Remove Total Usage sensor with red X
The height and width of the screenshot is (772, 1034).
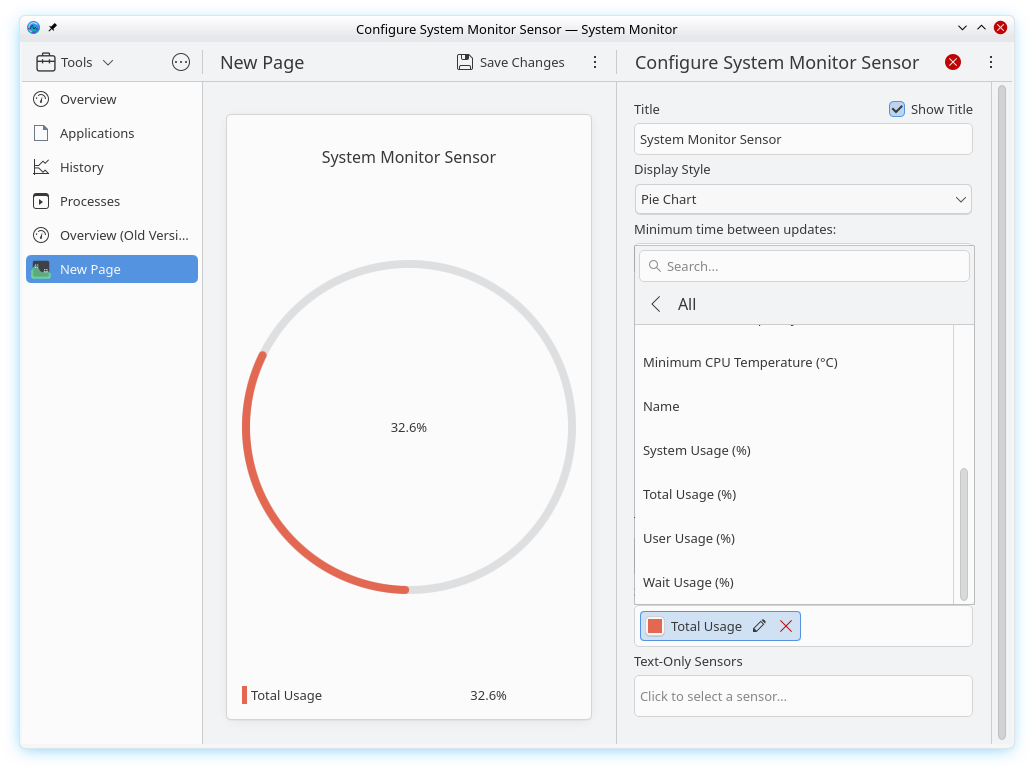tap(786, 626)
